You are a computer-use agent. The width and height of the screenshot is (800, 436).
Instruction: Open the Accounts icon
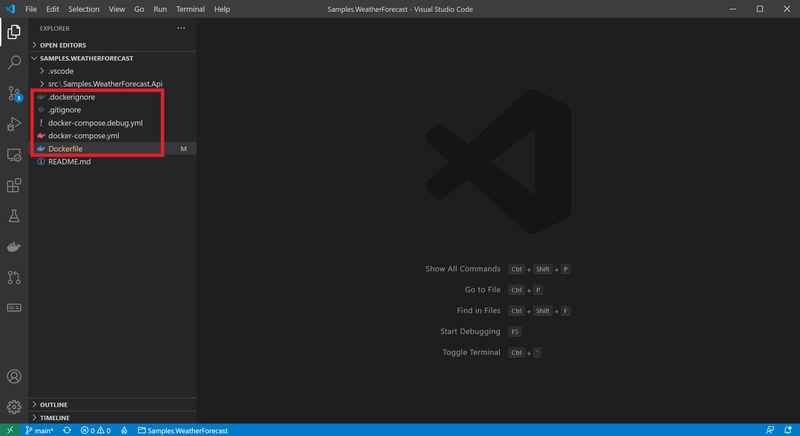(x=14, y=376)
